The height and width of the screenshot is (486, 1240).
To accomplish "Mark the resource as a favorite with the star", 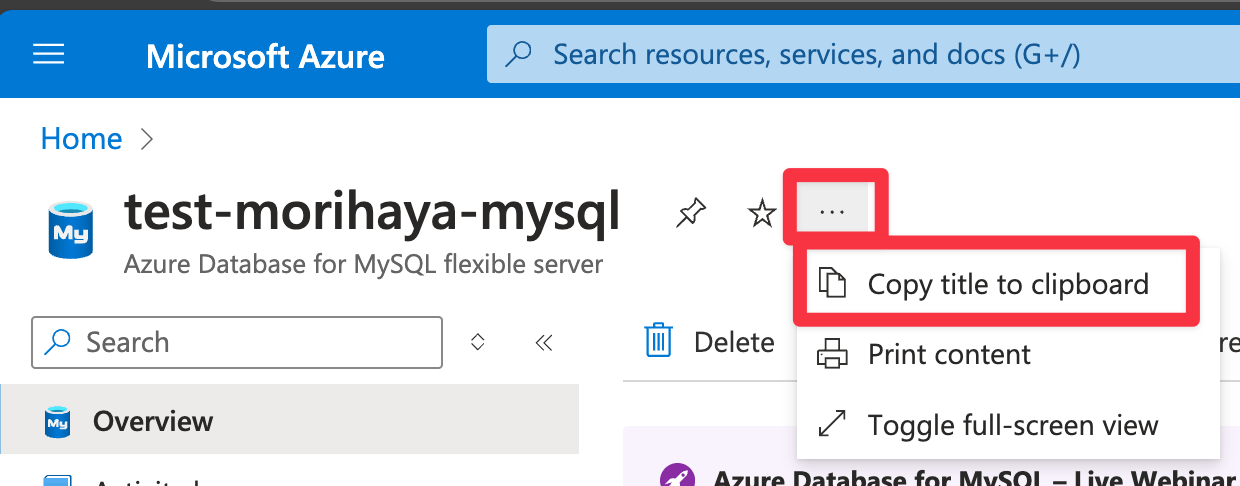I will [x=762, y=212].
